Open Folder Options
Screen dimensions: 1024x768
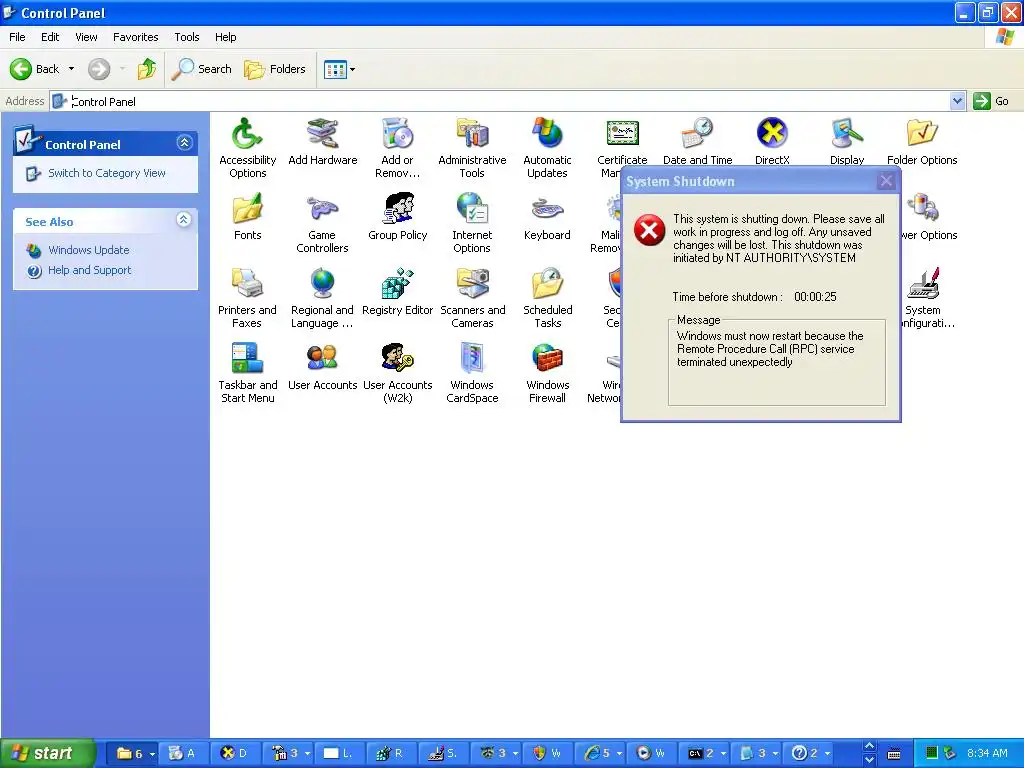[x=922, y=142]
